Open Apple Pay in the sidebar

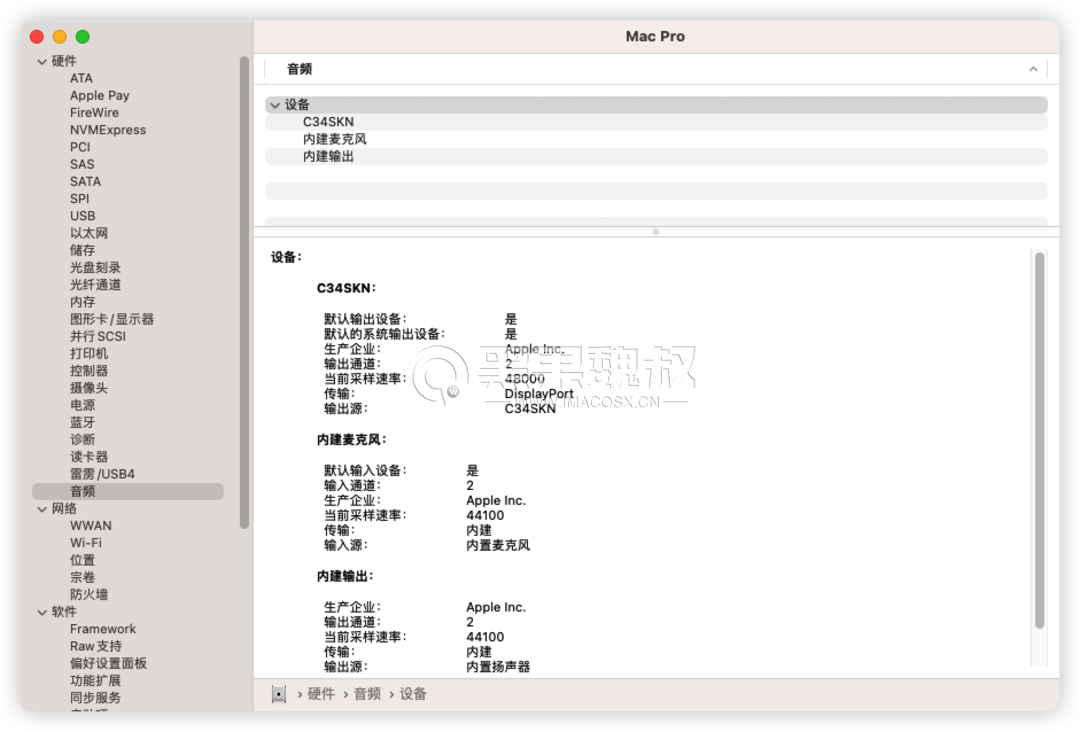click(99, 96)
